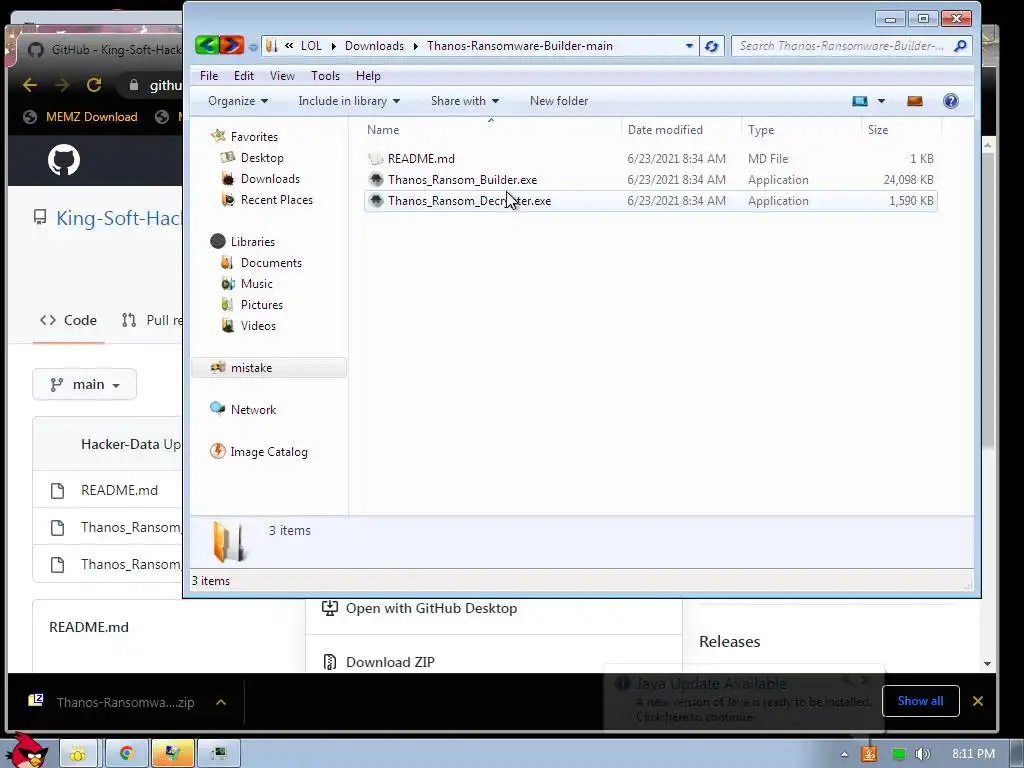Click the clock showing 8:11 PM
Image resolution: width=1024 pixels, height=768 pixels.
tap(973, 754)
